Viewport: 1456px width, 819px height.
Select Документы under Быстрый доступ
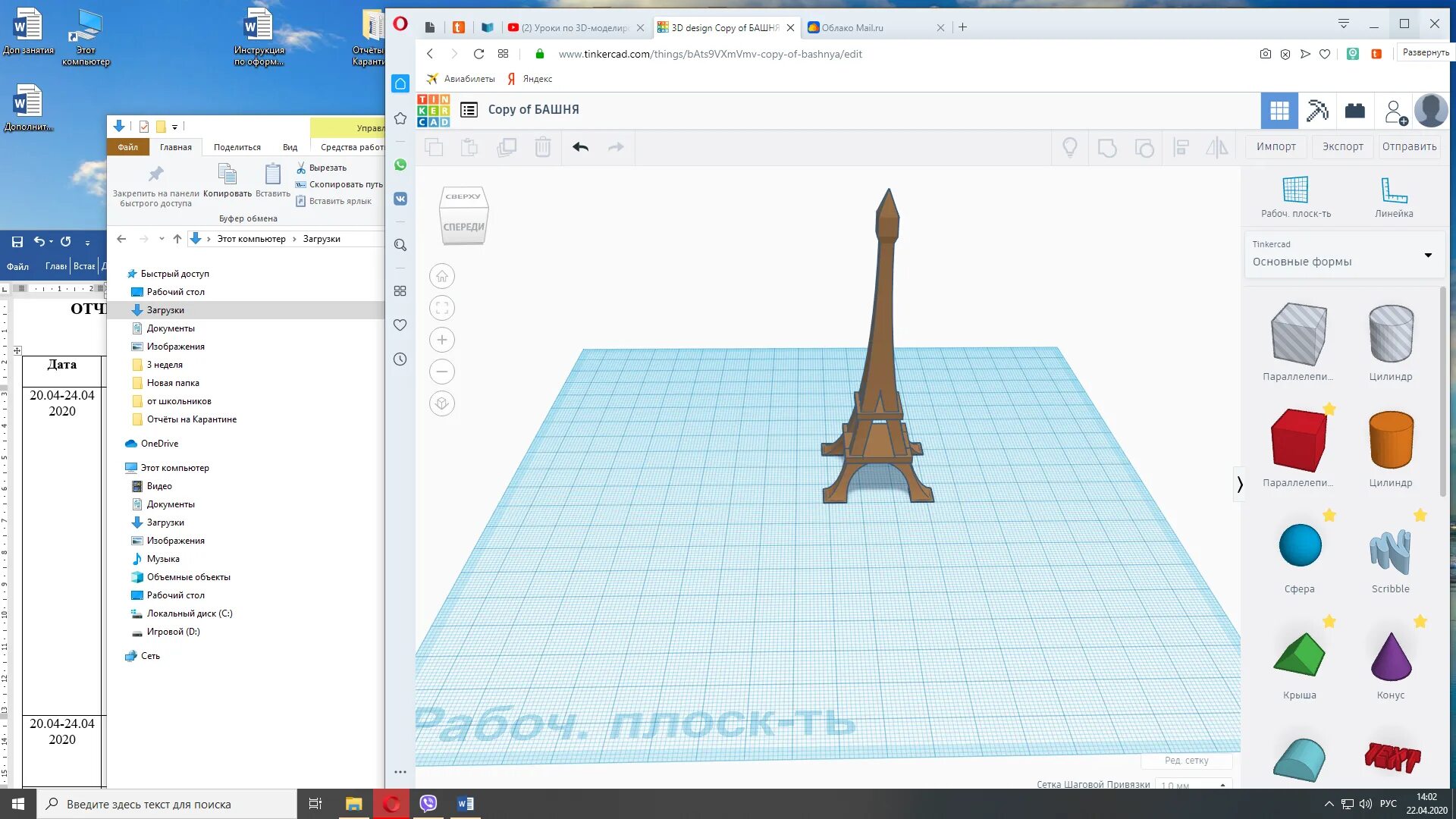(171, 328)
